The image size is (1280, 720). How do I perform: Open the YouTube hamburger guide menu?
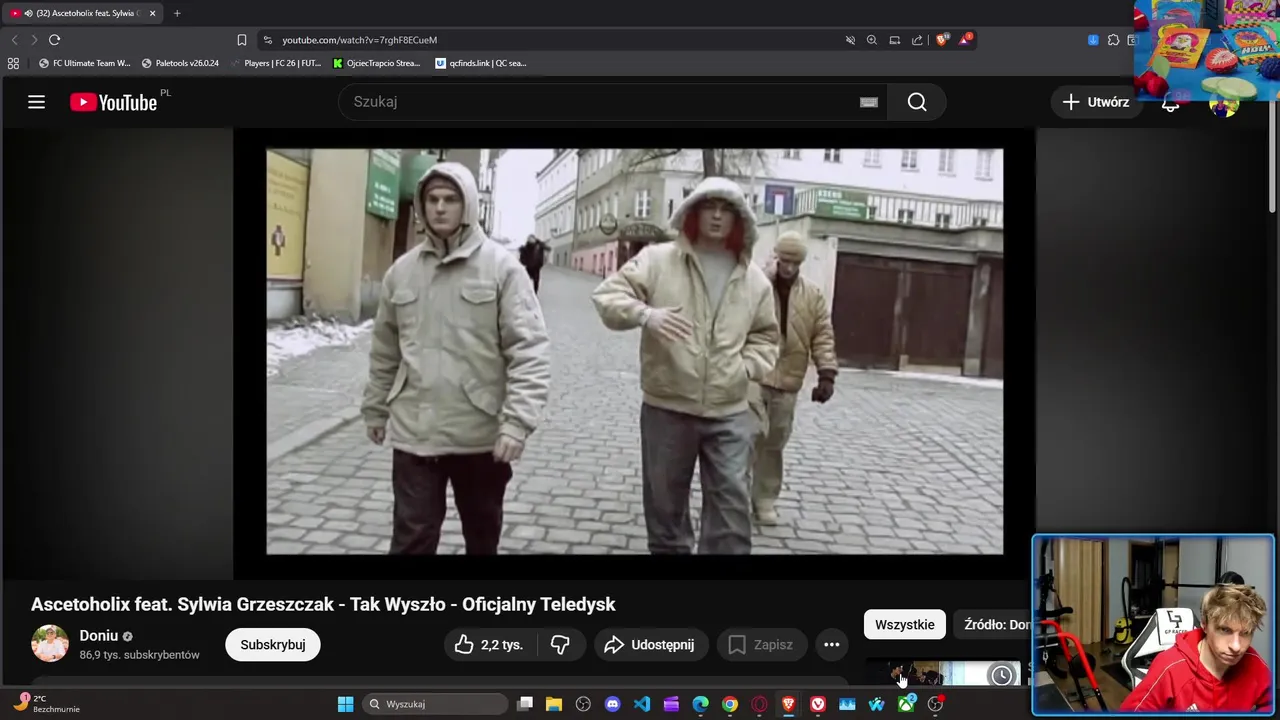37,102
